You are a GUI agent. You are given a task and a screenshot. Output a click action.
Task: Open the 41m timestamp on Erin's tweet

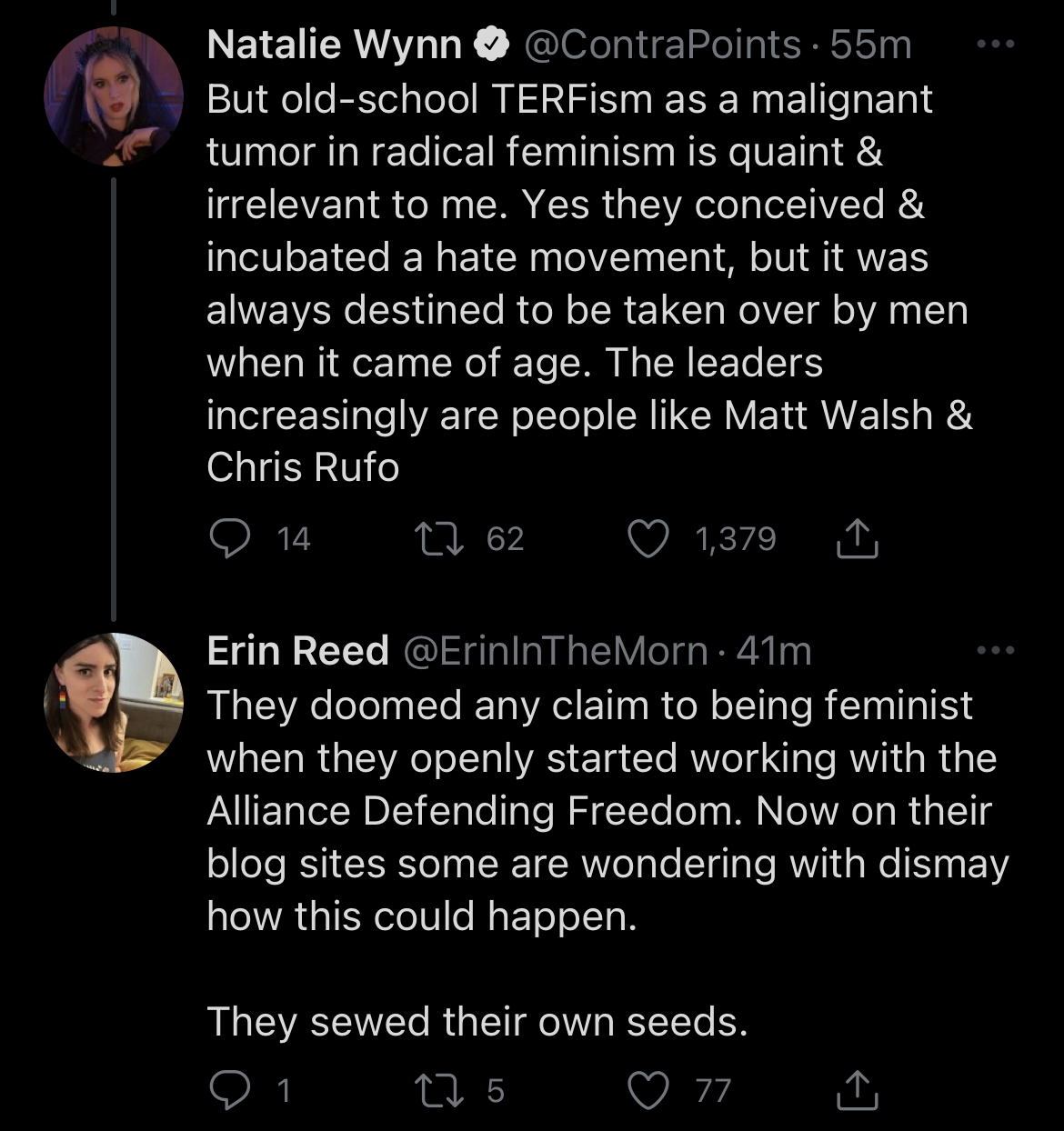point(774,651)
